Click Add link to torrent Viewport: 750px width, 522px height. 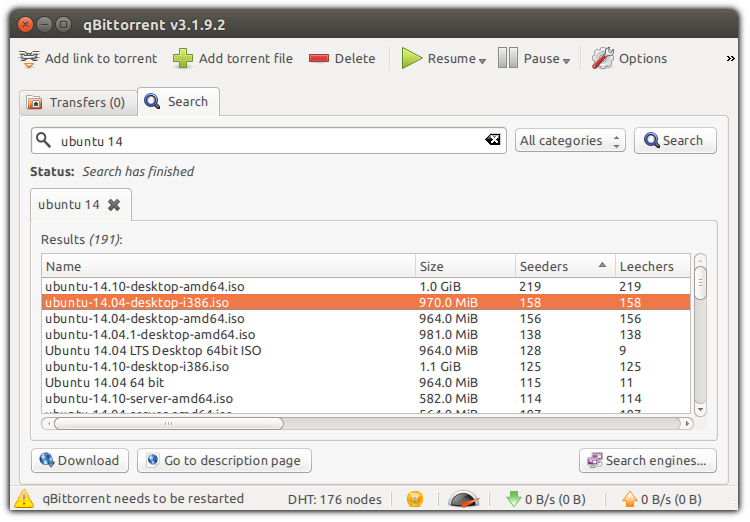(x=88, y=58)
